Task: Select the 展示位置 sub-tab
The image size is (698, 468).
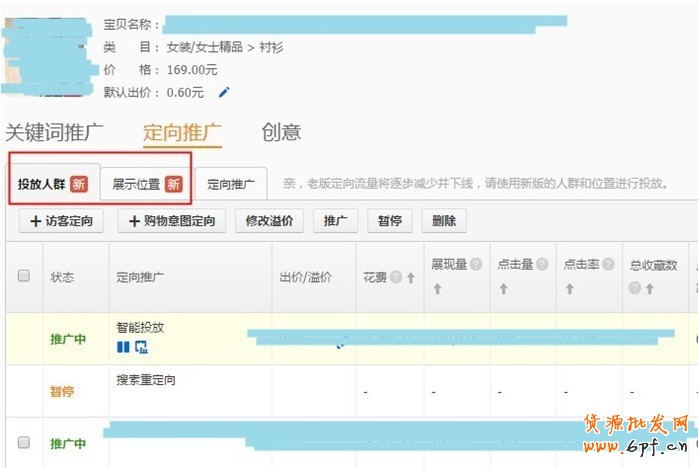Action: (x=146, y=184)
